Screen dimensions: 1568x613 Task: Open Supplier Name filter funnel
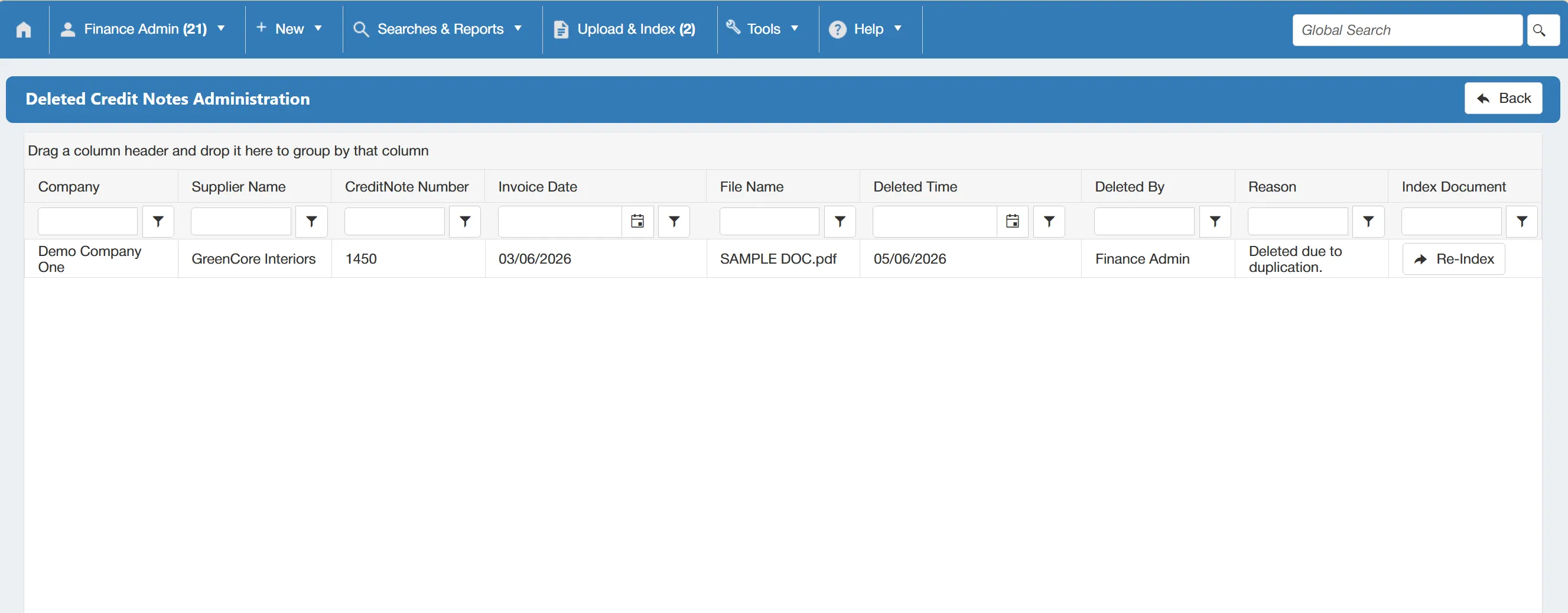pos(312,222)
